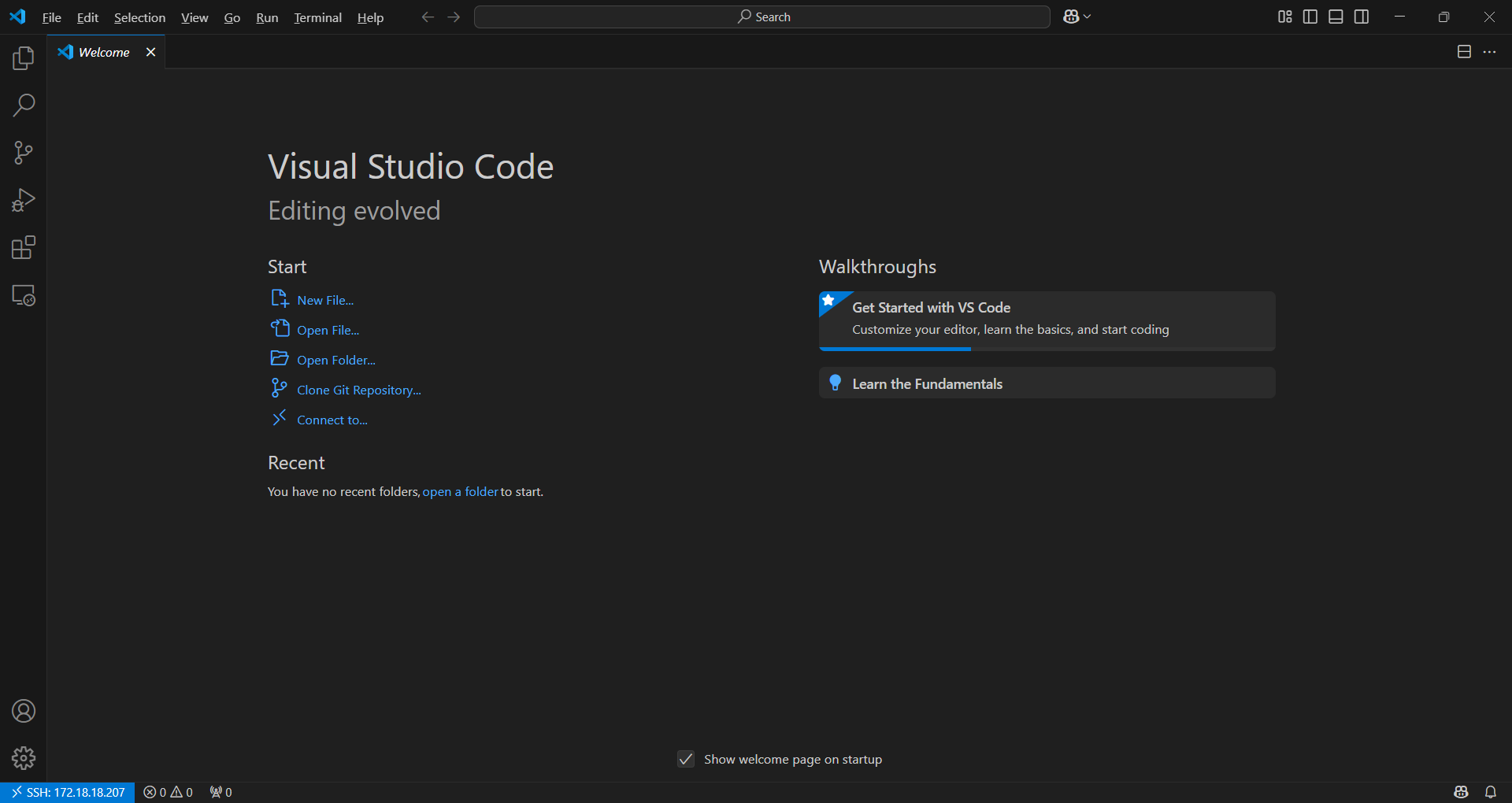The image size is (1512, 803).
Task: Click the SSH: 172.18.18.207 remote indicator
Action: (x=68, y=792)
